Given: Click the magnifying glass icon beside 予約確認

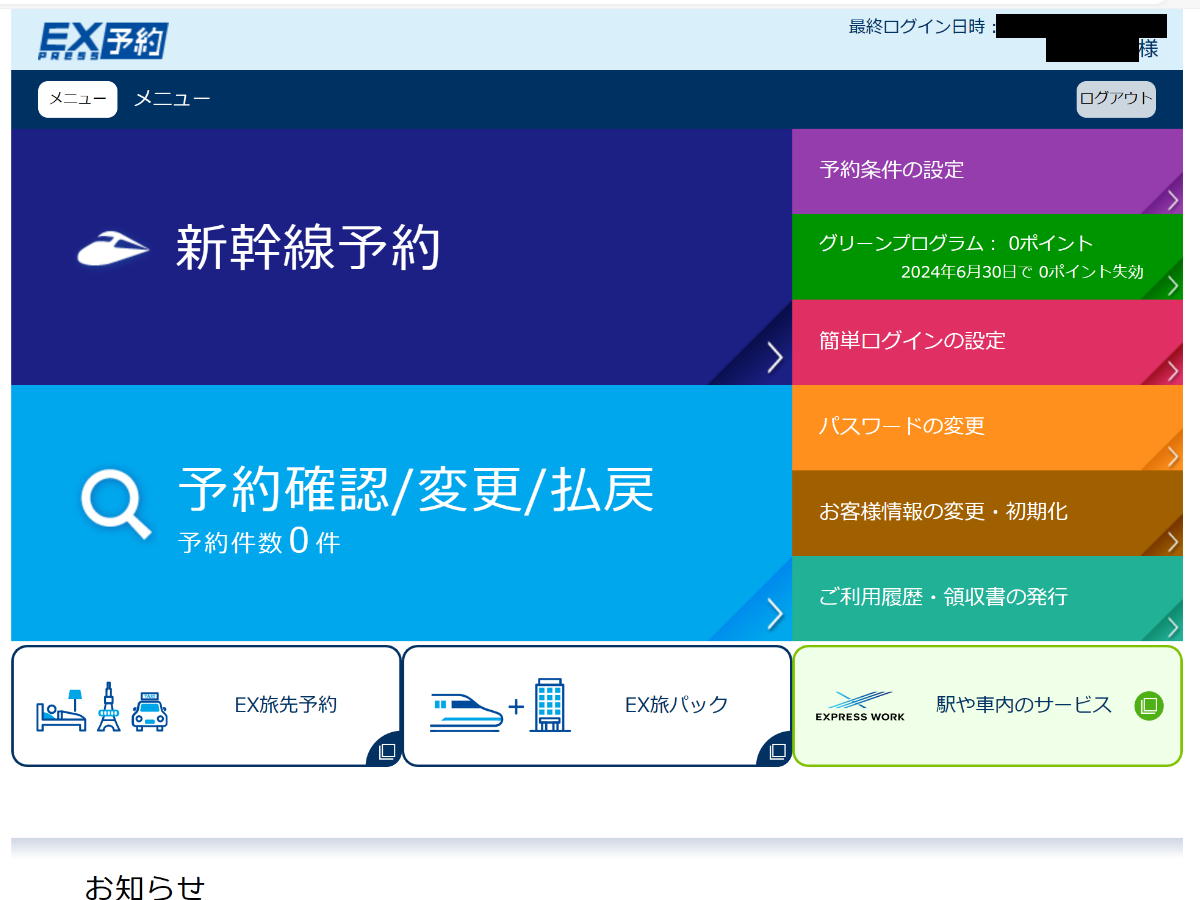Looking at the screenshot, I should click(116, 503).
